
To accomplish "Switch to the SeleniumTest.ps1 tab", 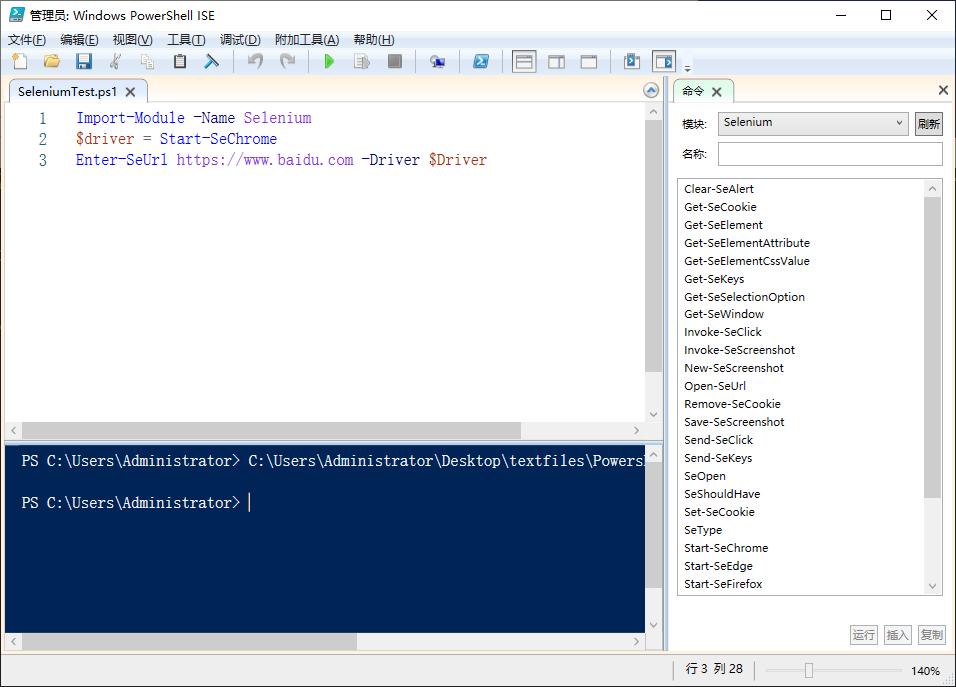I will [x=67, y=91].
